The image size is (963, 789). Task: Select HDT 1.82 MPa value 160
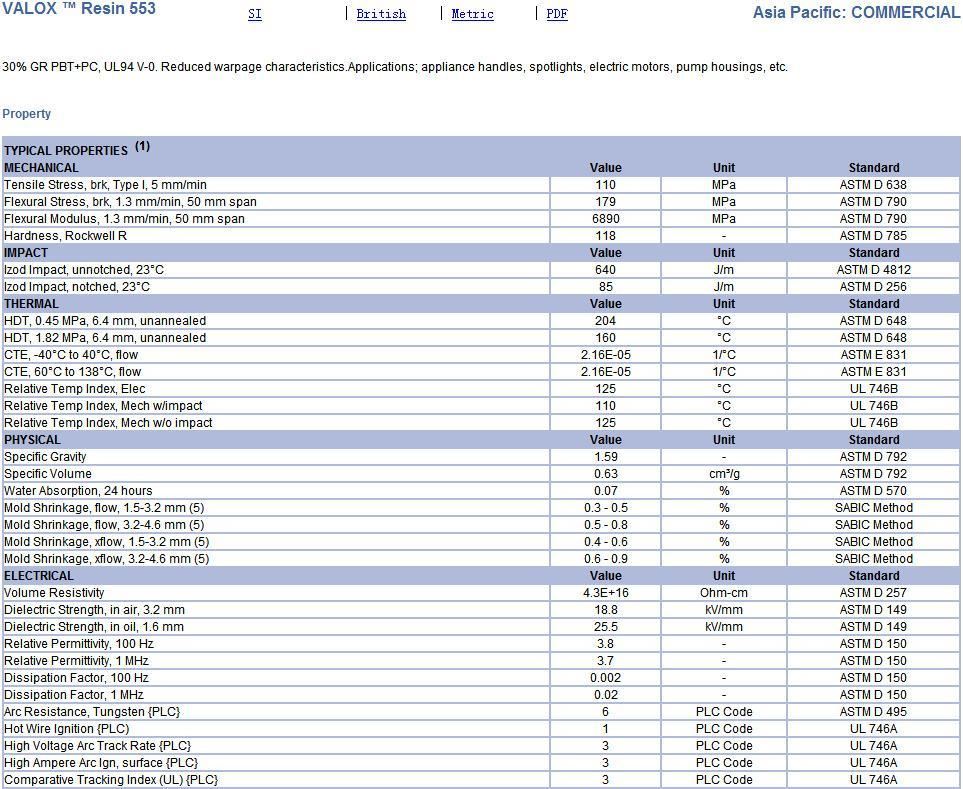pos(606,338)
